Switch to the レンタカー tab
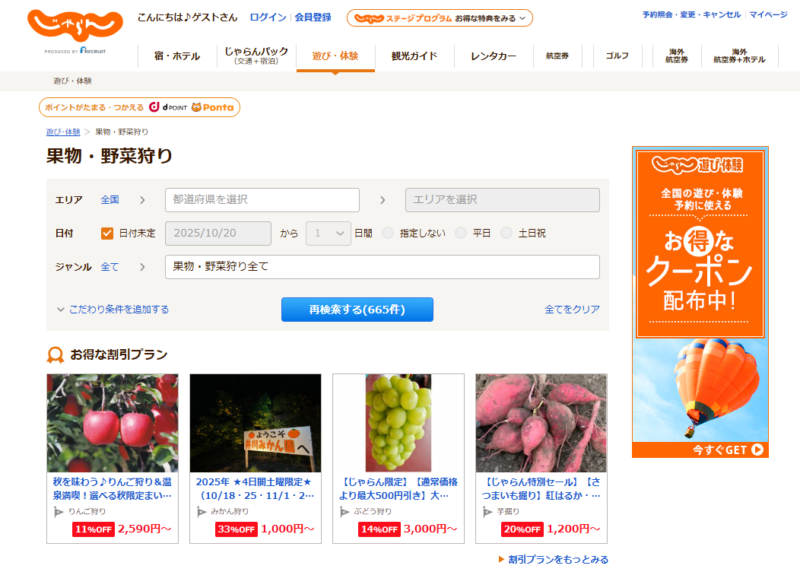Image resolution: width=800 pixels, height=572 pixels. coord(494,56)
